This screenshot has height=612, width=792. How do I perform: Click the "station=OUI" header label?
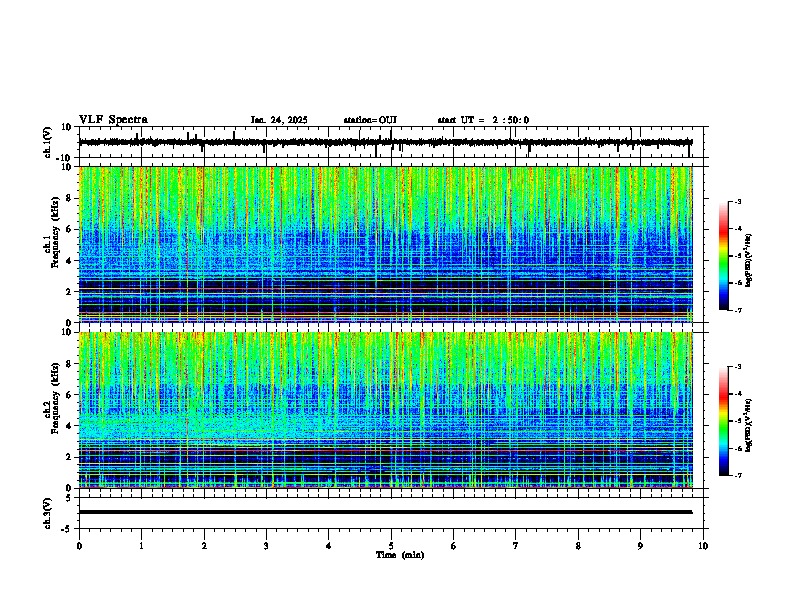point(370,120)
